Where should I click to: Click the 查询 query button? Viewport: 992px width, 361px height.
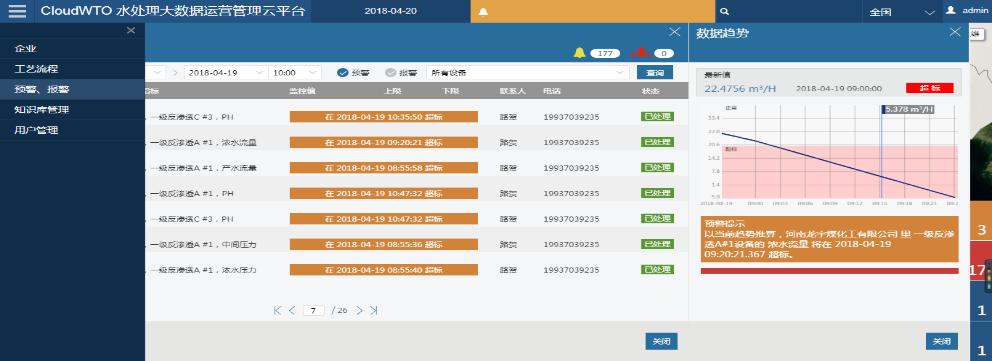[x=655, y=73]
